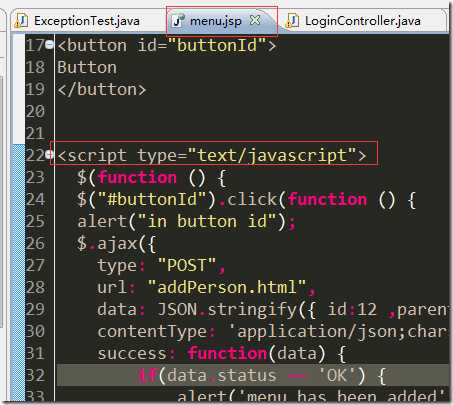Screen dimensions: 453x405
Task: Select the menu.jsp editor tab
Action: pyautogui.click(x=221, y=21)
